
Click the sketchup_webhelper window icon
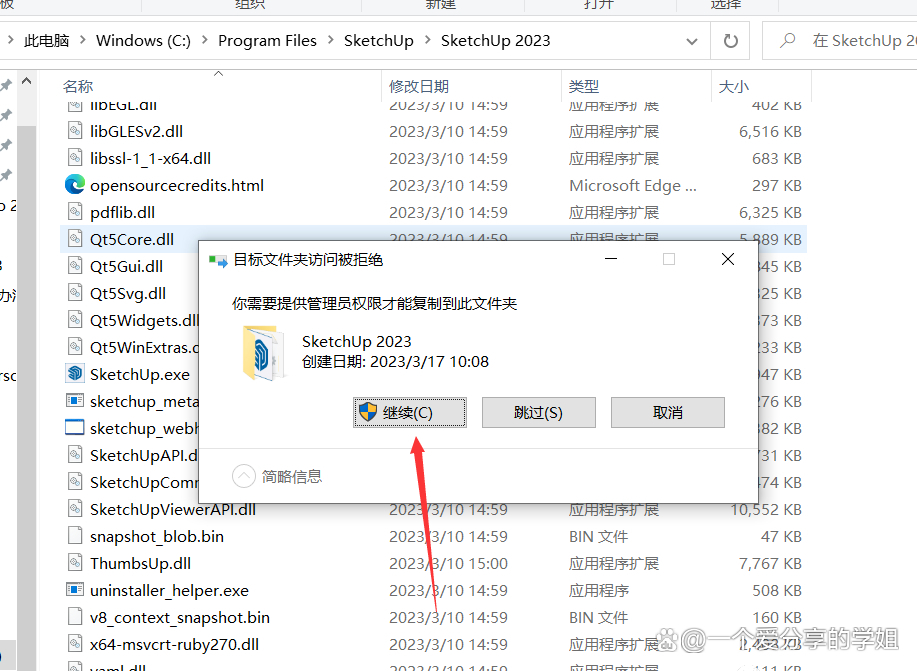click(75, 428)
